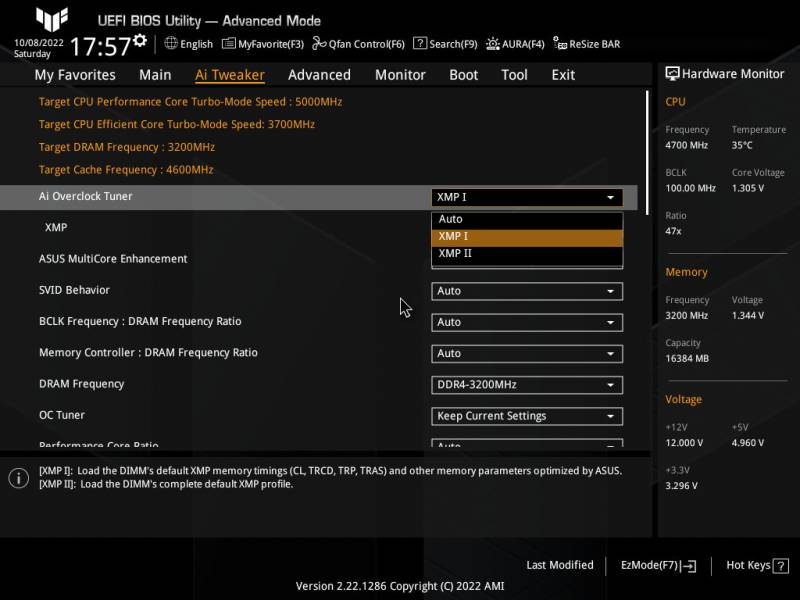Switch to EzMode(F7)
800x600 pixels.
(658, 565)
